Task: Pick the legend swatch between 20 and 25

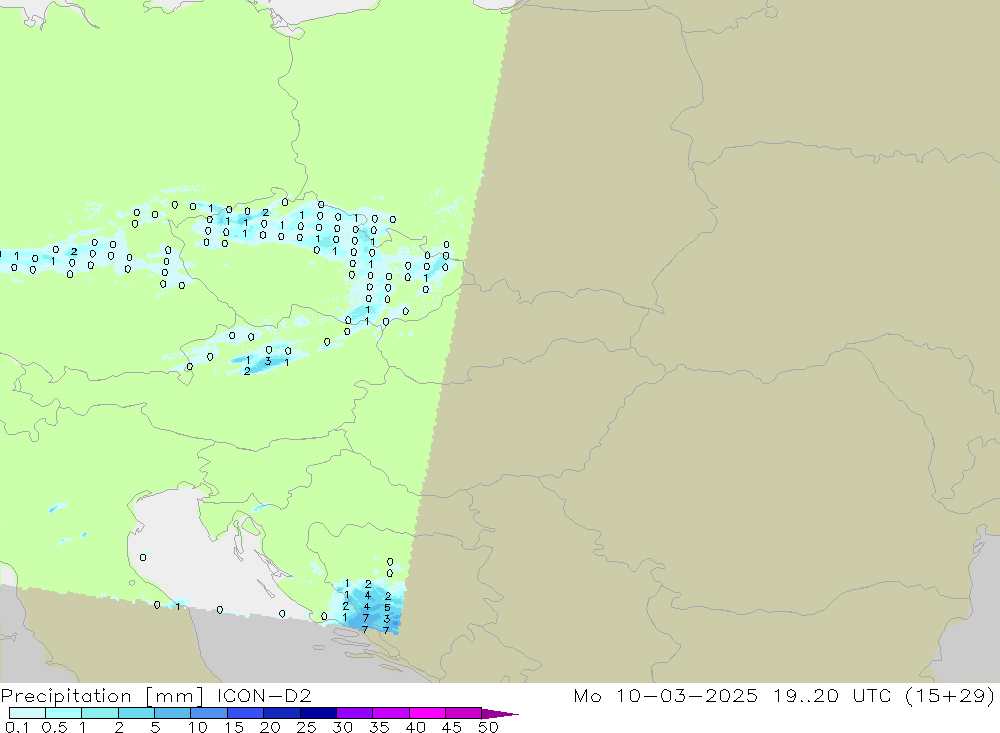Action: [282, 713]
